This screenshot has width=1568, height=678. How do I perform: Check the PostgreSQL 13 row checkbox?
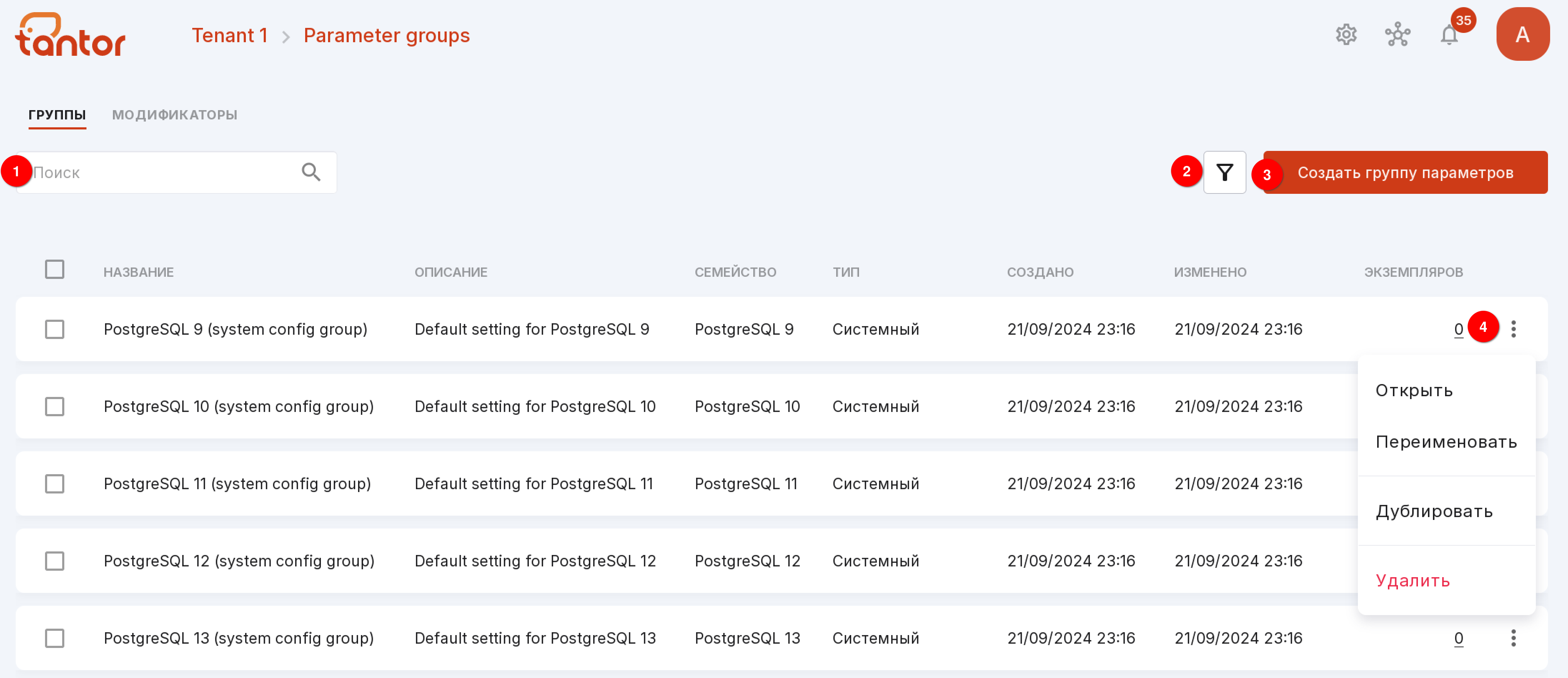[x=55, y=638]
